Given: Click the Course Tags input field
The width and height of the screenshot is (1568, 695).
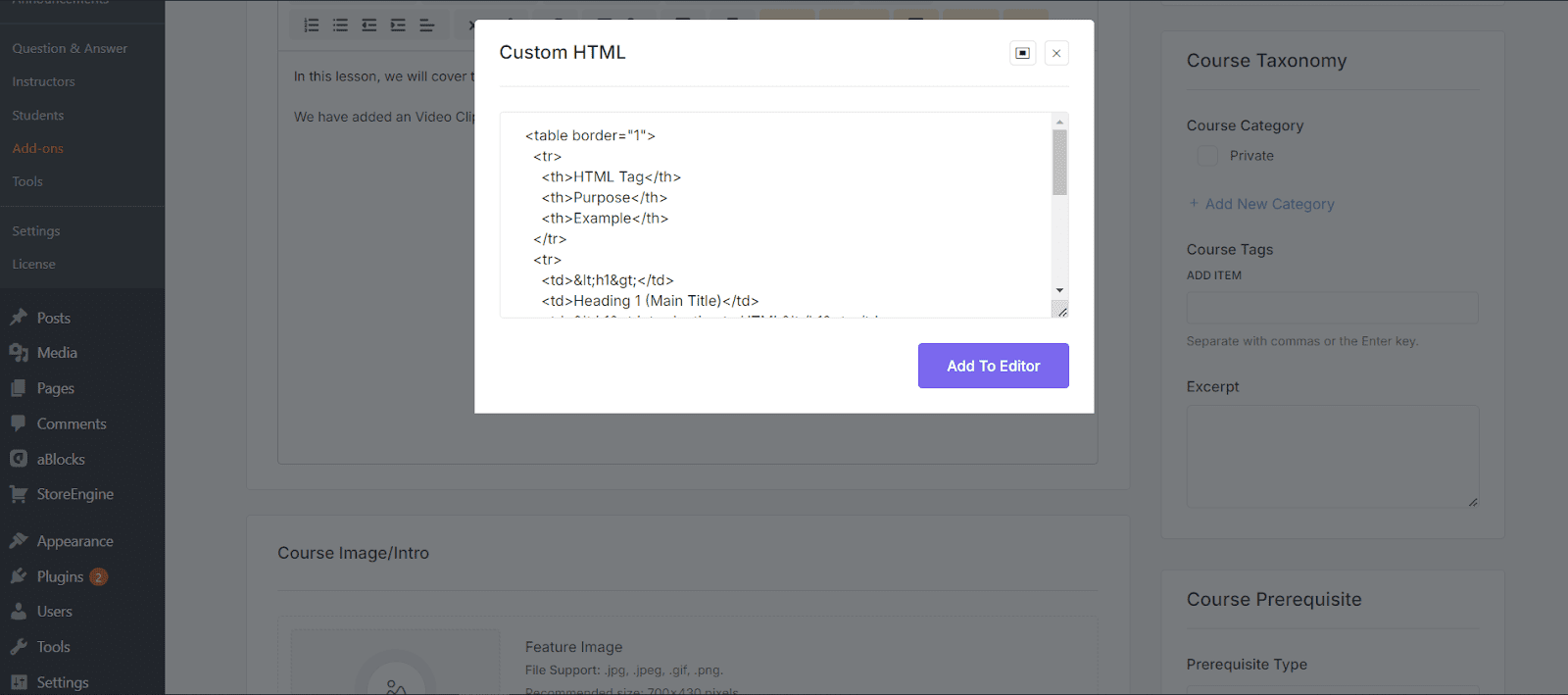Looking at the screenshot, I should [x=1331, y=308].
